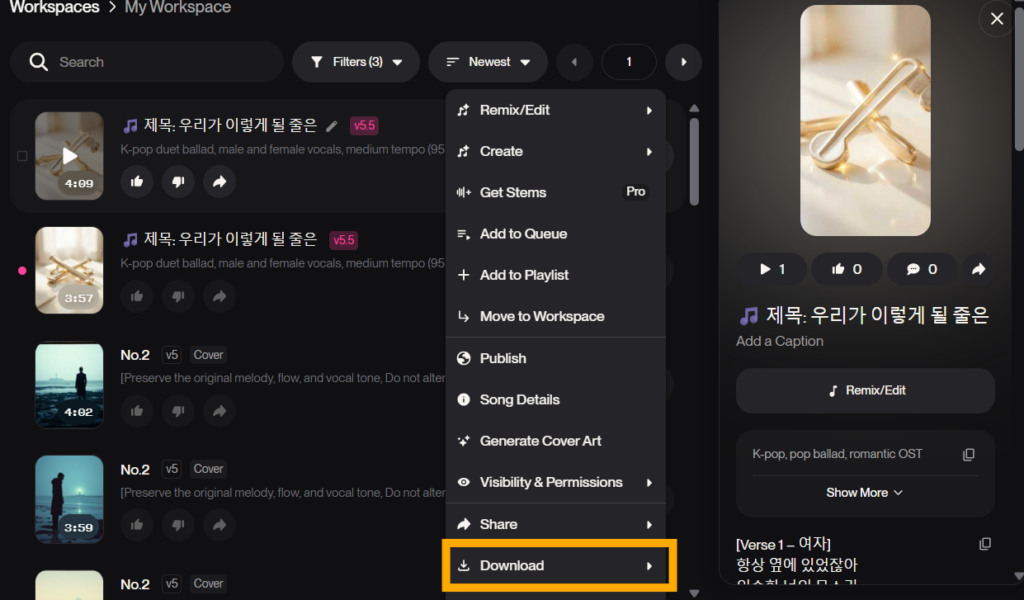
Task: Click the song list vertical scrollbar
Action: click(694, 160)
